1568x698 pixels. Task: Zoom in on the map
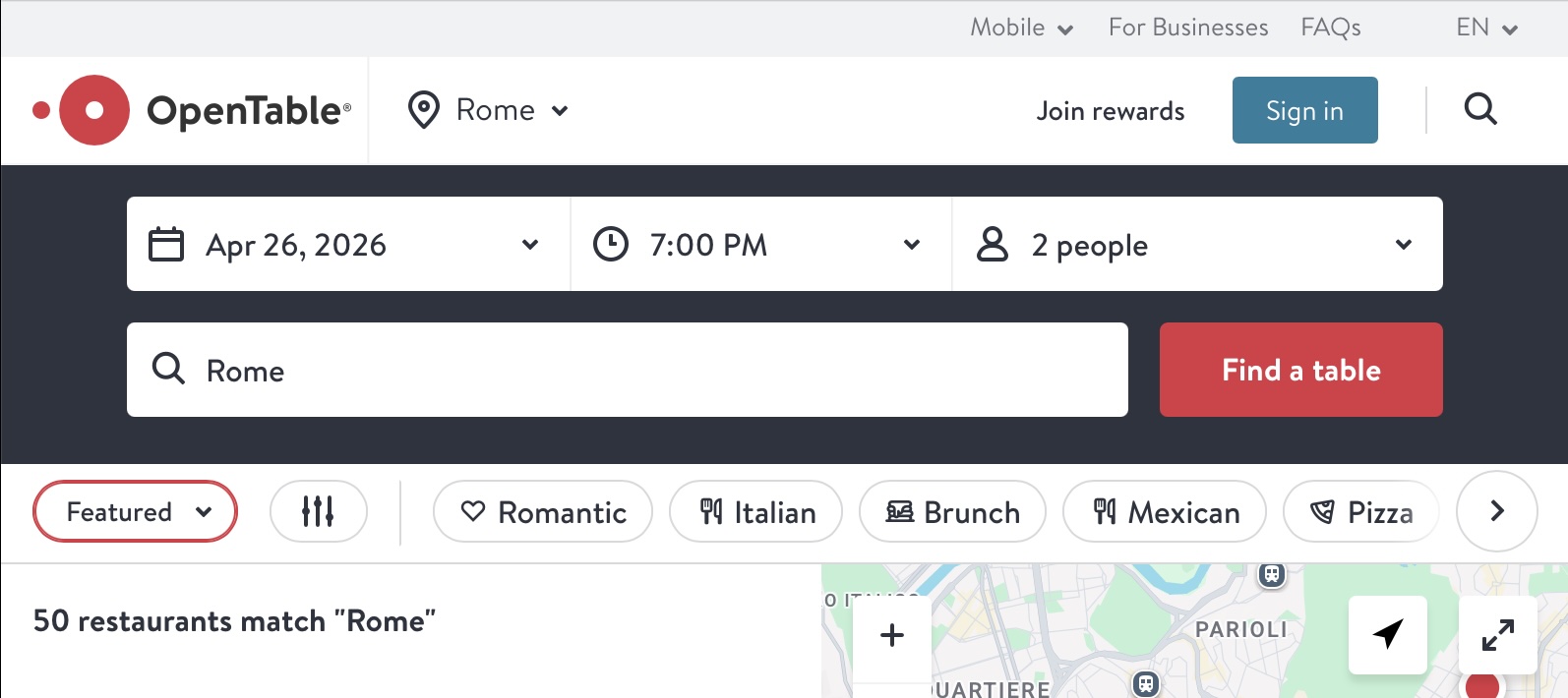(892, 635)
